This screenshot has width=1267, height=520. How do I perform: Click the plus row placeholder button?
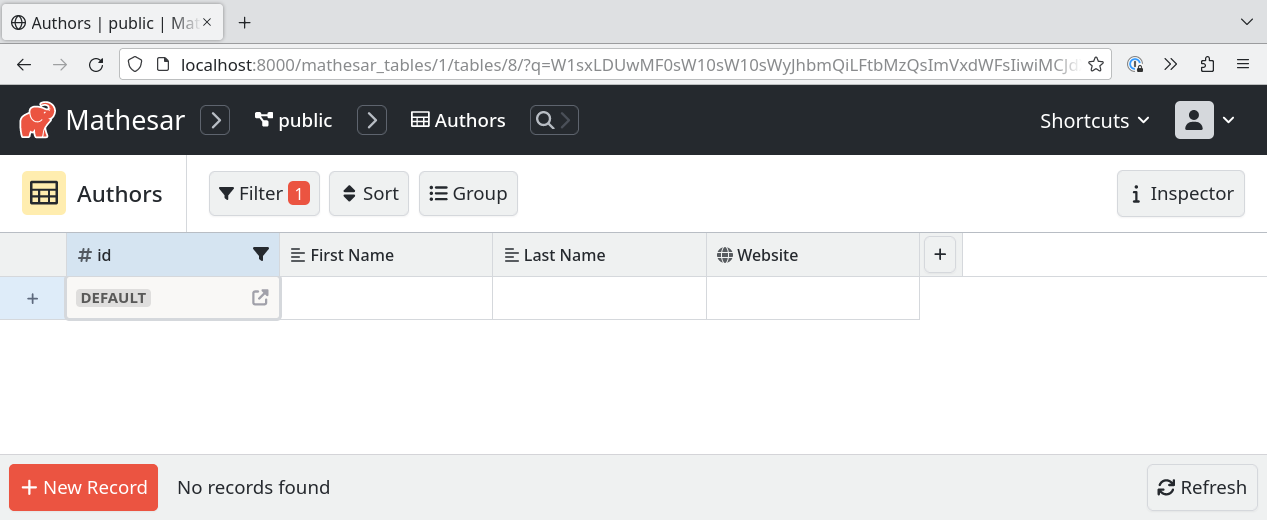click(x=32, y=298)
